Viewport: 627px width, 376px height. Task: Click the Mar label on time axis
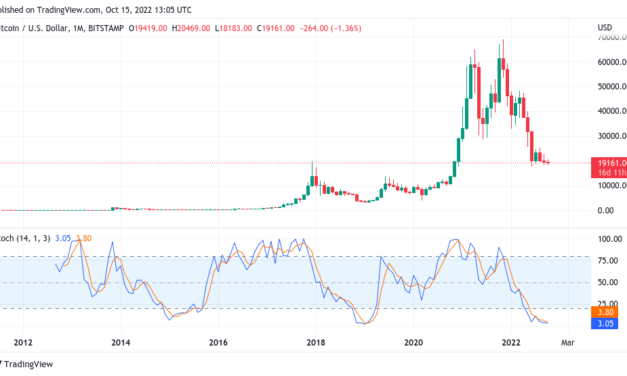pos(568,343)
